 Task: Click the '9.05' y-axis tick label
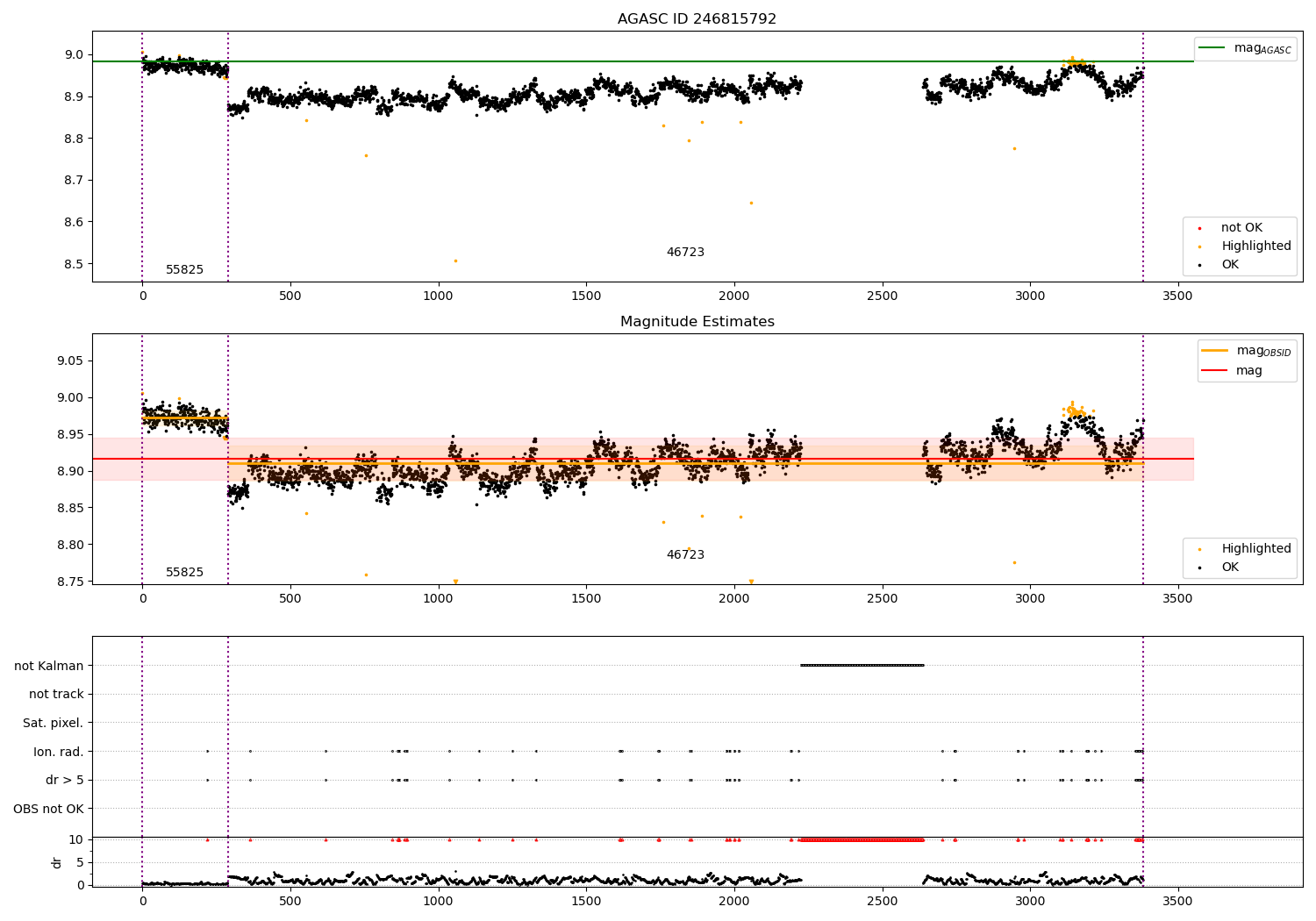tap(70, 361)
